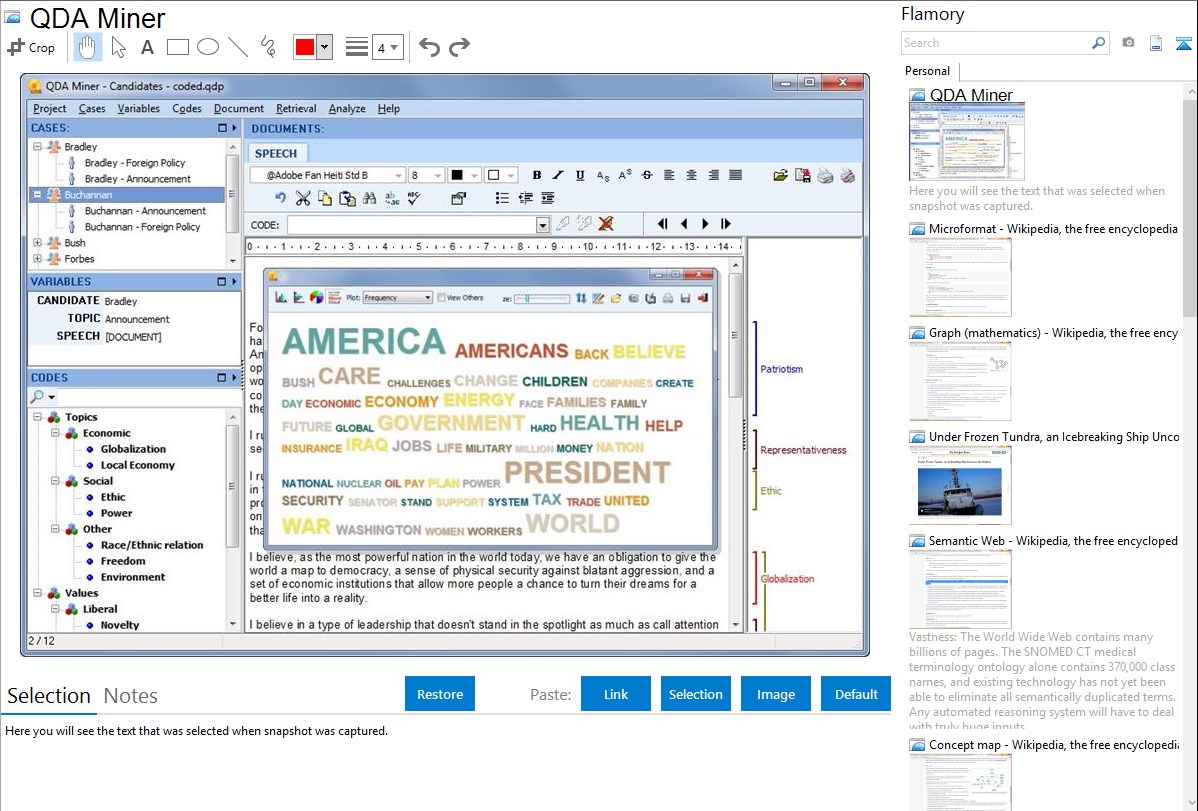
Task: Enable the View Others checkbox
Action: 442,297
